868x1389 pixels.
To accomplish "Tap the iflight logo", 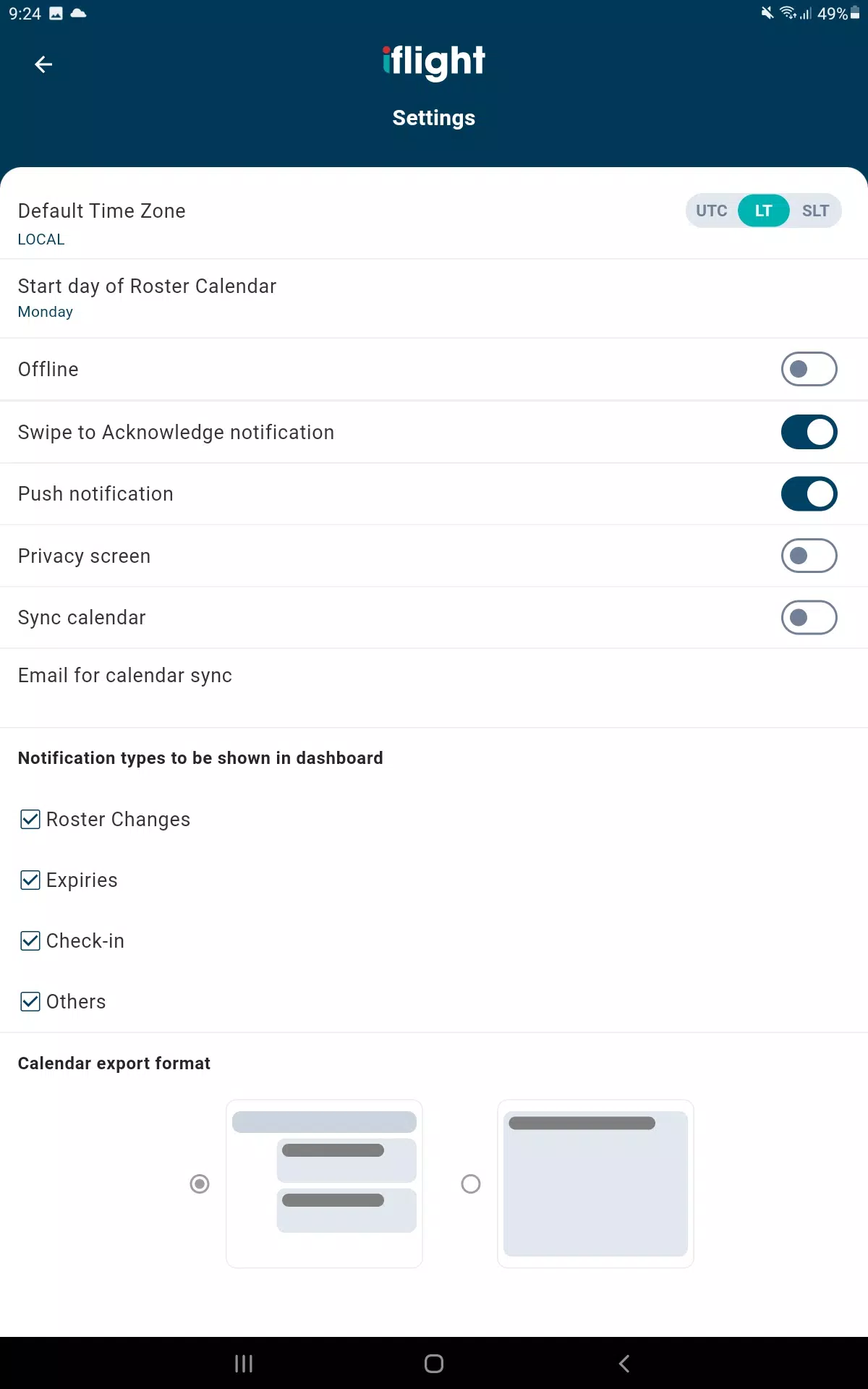I will tap(434, 62).
